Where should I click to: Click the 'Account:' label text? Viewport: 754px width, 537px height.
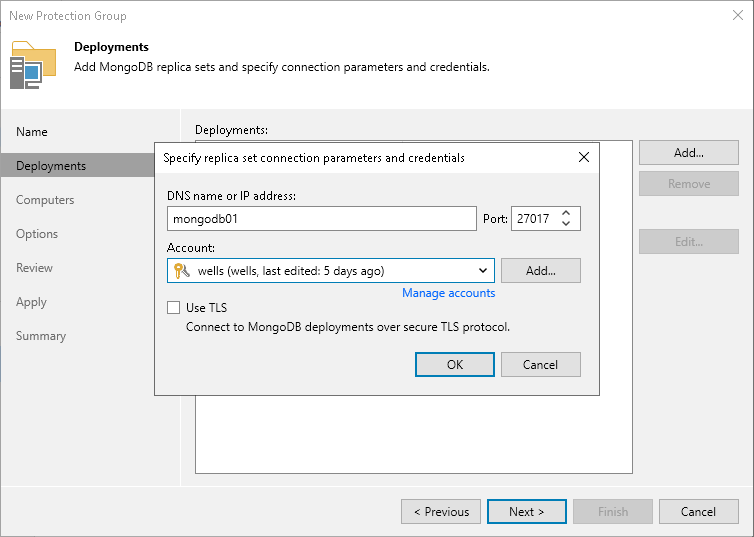tap(190, 248)
